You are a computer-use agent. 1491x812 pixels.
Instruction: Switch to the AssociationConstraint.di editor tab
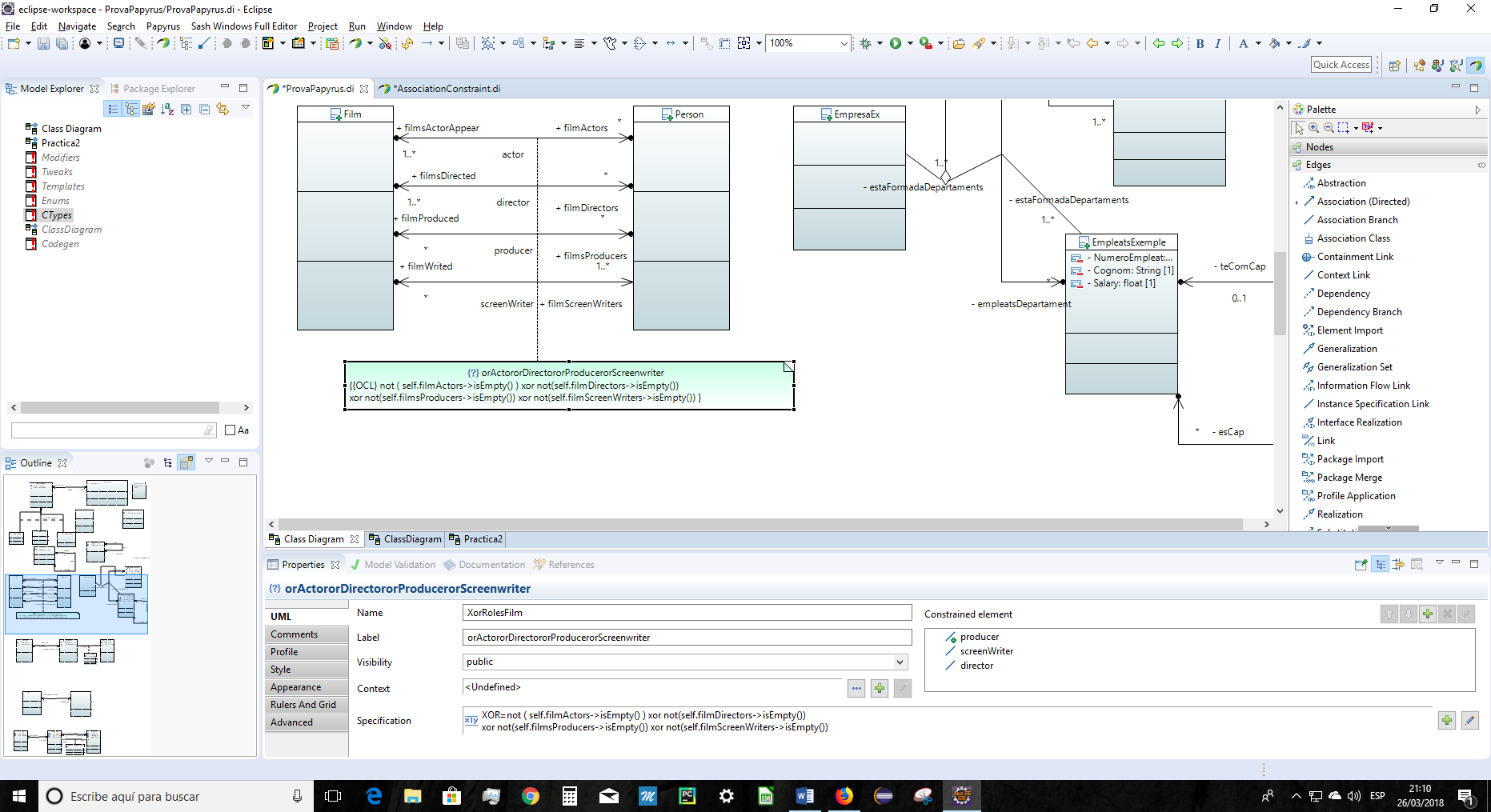click(446, 89)
